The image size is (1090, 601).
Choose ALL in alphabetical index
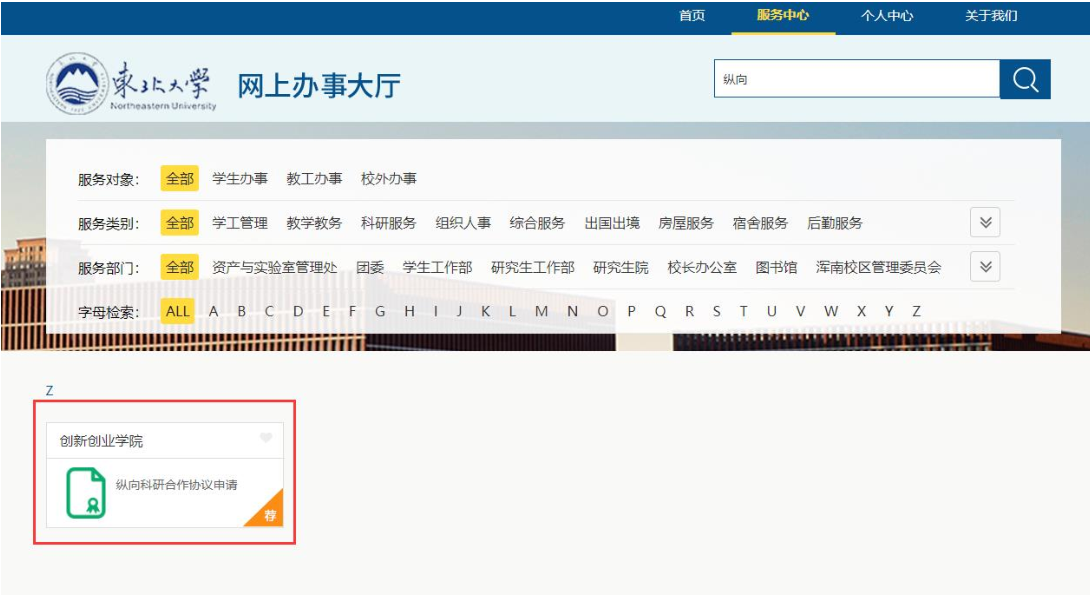(178, 311)
